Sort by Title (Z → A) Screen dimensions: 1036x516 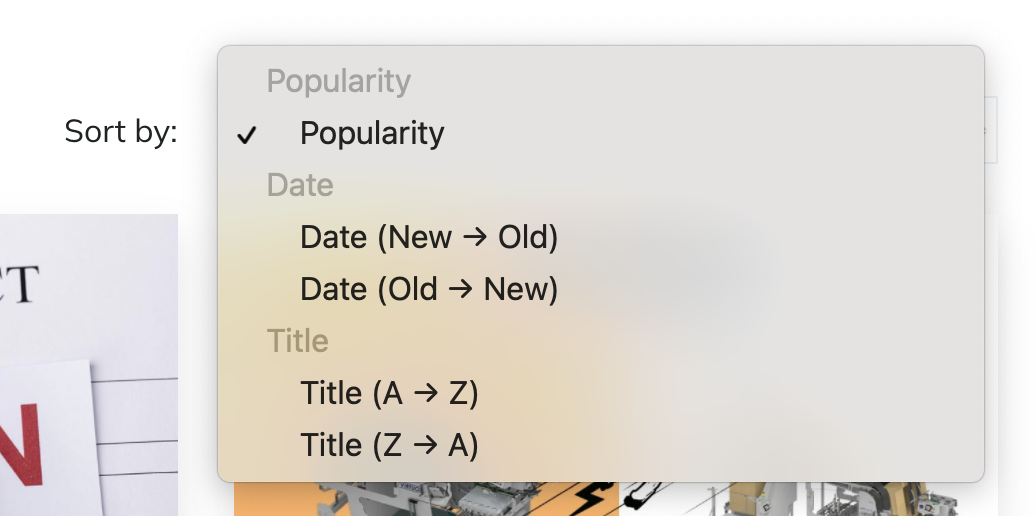601,445
